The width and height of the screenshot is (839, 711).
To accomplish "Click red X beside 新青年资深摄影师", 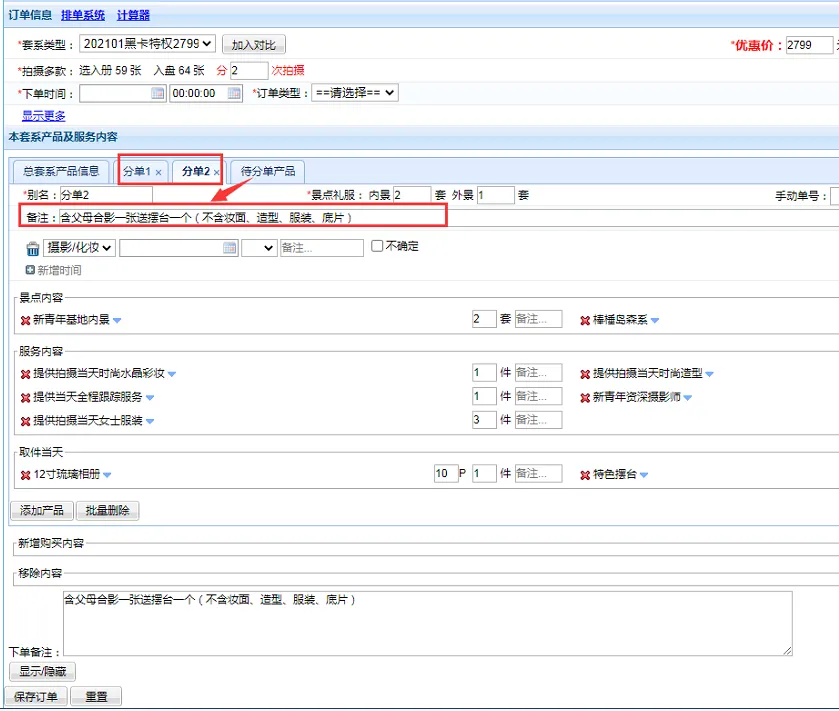I will 585,398.
